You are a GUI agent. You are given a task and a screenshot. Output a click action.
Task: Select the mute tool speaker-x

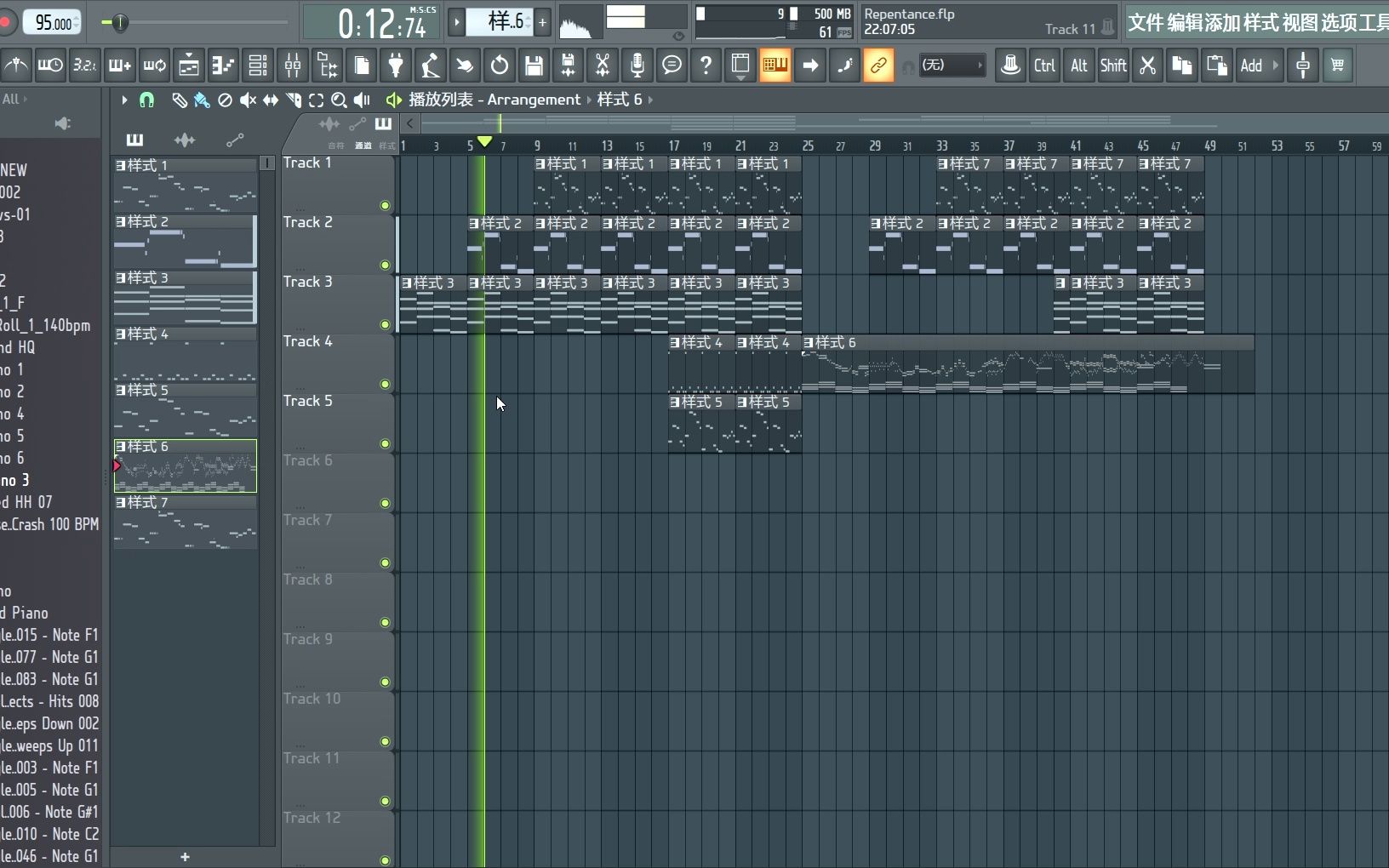tap(248, 100)
